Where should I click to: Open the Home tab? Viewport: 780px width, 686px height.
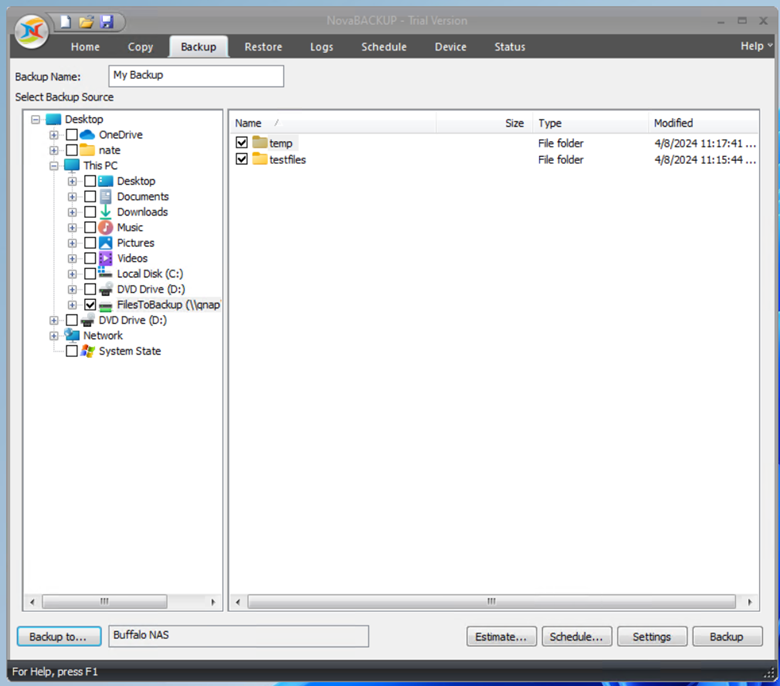point(85,47)
